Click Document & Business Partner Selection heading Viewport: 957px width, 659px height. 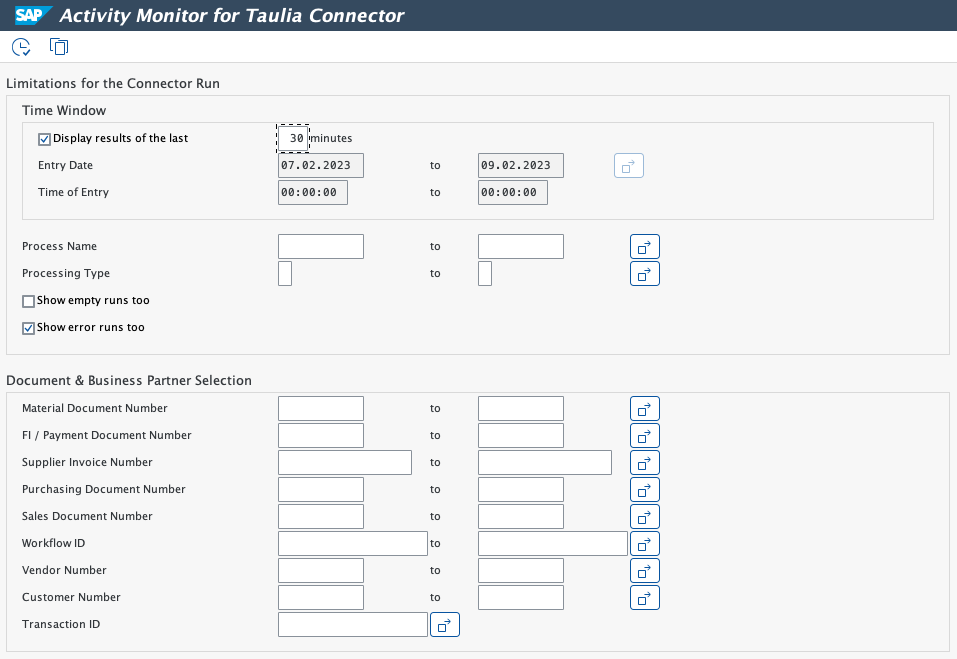coord(129,381)
